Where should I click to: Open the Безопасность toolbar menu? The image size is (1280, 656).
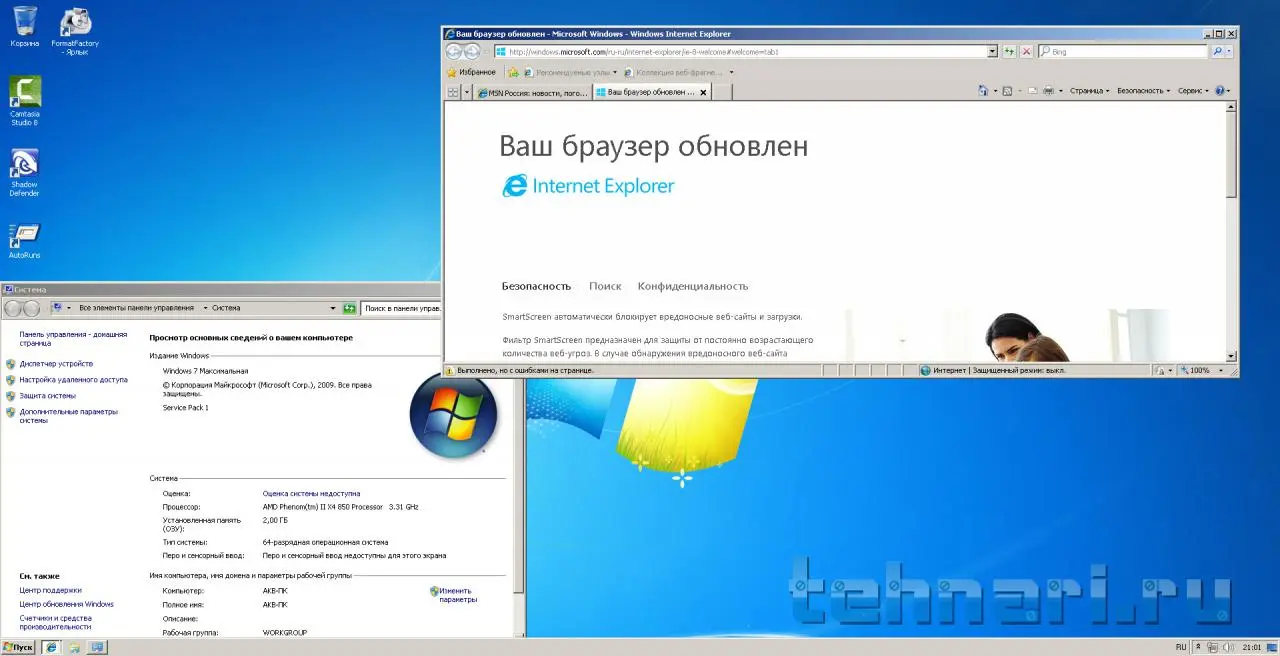[1143, 91]
